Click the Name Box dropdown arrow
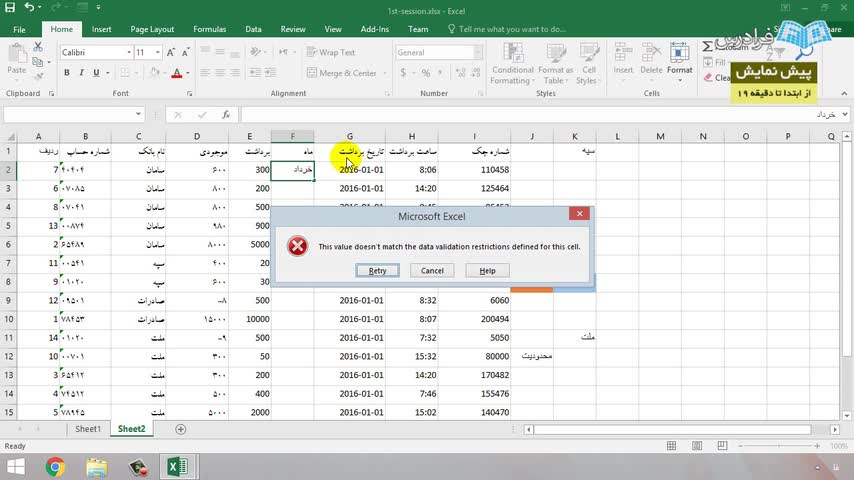Screen dimensions: 854x480 click(x=138, y=114)
